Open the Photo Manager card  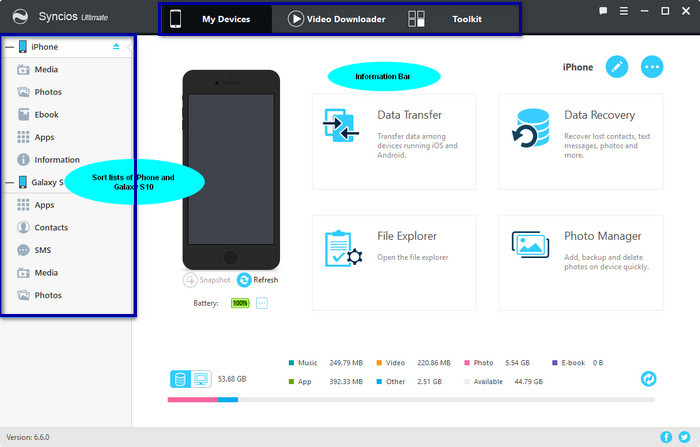coord(581,263)
